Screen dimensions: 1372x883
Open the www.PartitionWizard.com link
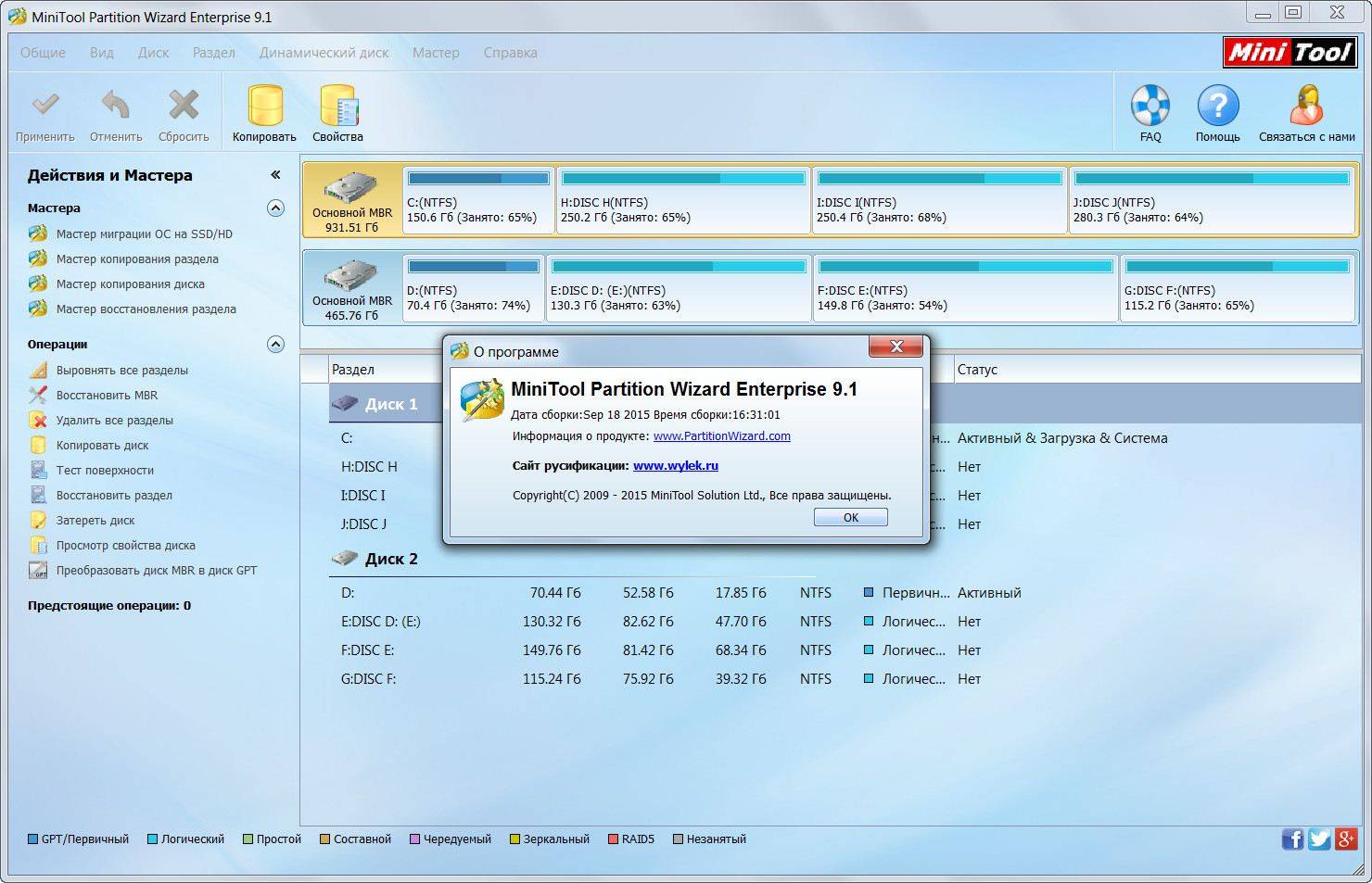point(721,436)
